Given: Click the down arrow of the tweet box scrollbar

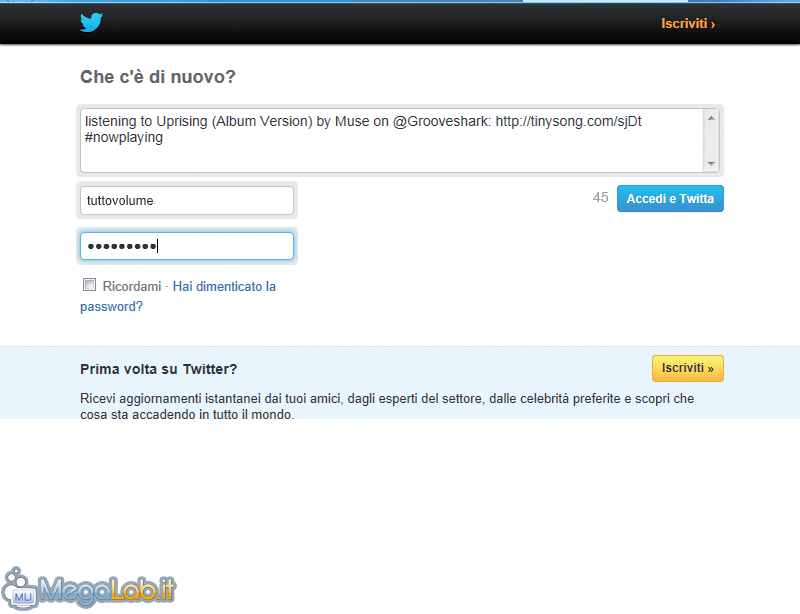Looking at the screenshot, I should pos(711,164).
